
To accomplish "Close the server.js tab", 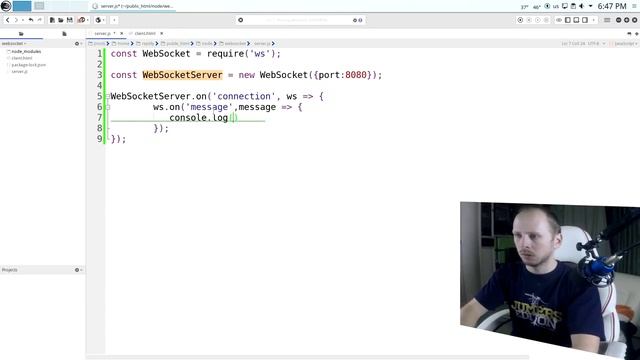I will point(122,33).
